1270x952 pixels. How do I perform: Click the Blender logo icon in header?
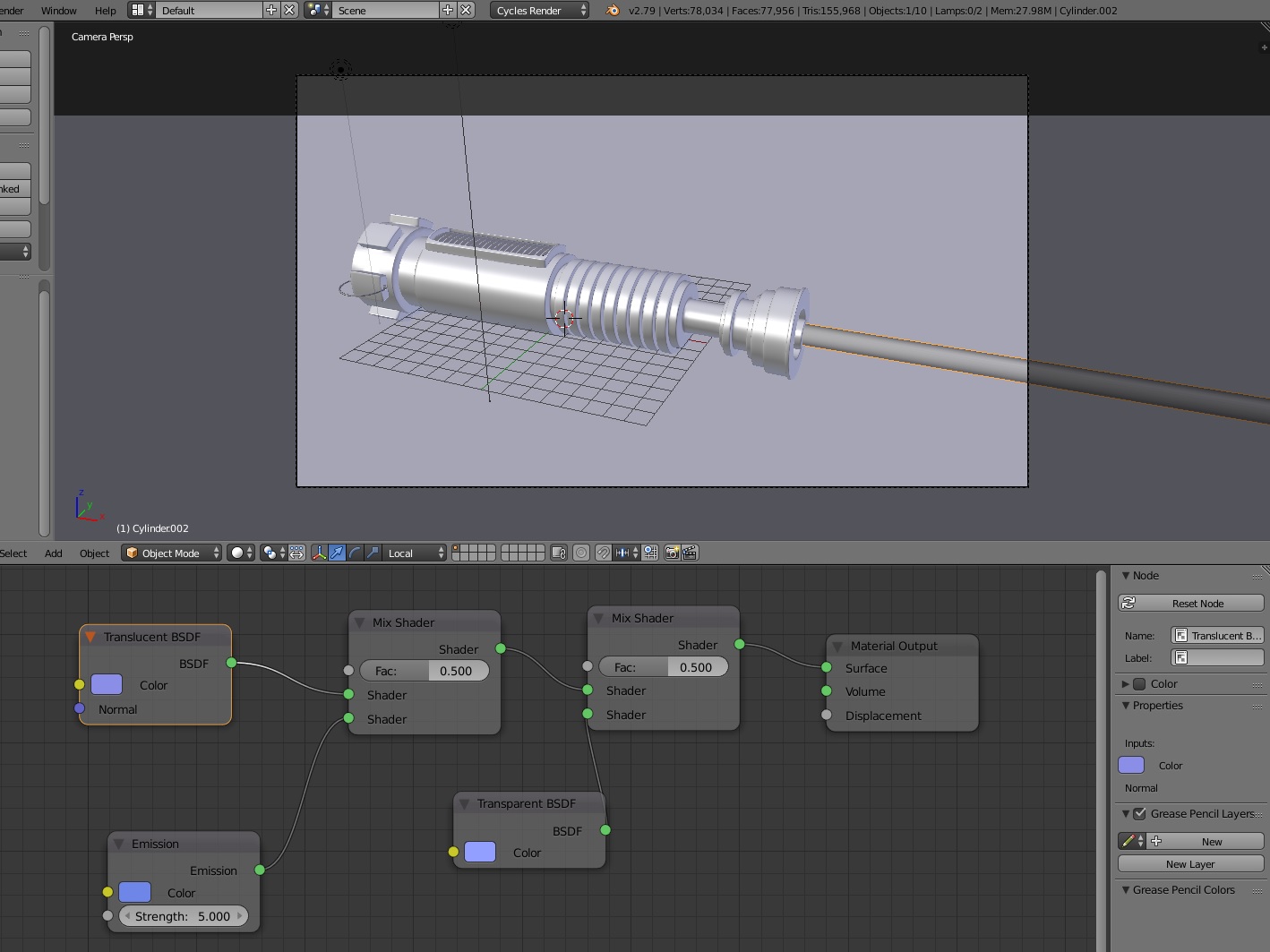[613, 11]
